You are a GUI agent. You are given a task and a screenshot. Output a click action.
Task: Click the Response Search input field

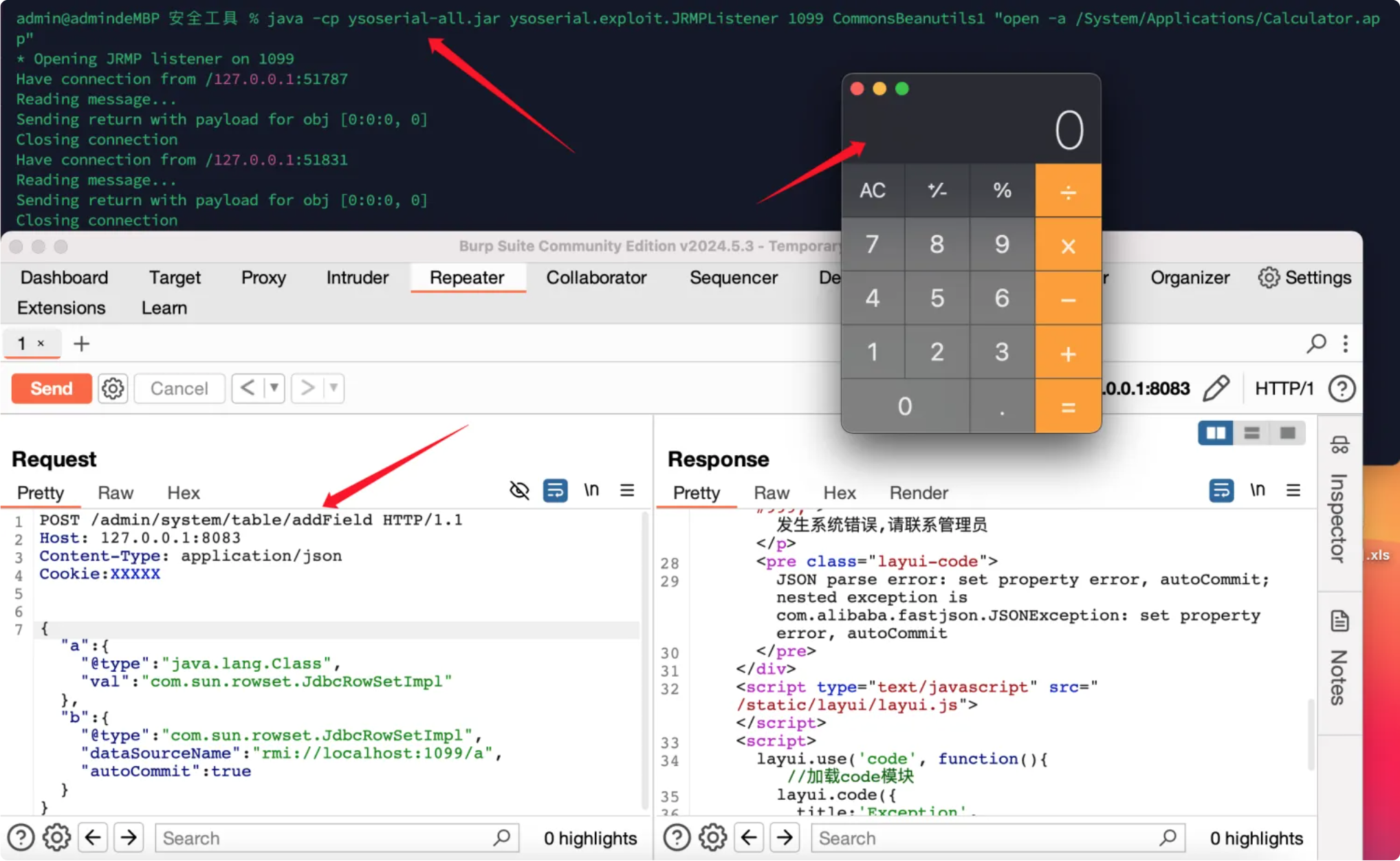pyautogui.click(x=998, y=838)
